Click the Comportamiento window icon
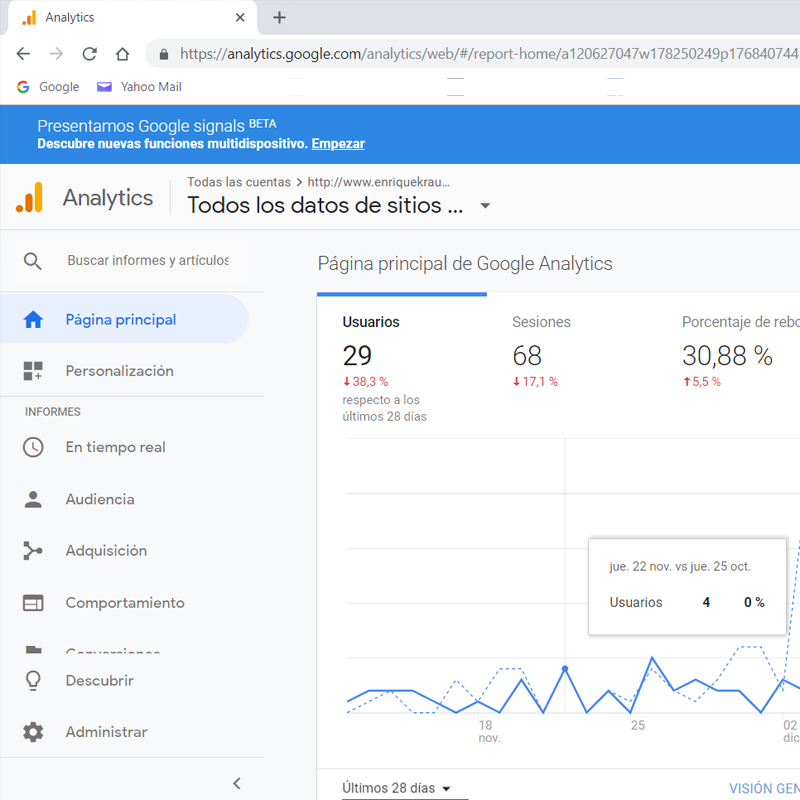The width and height of the screenshot is (800, 800). 33,603
